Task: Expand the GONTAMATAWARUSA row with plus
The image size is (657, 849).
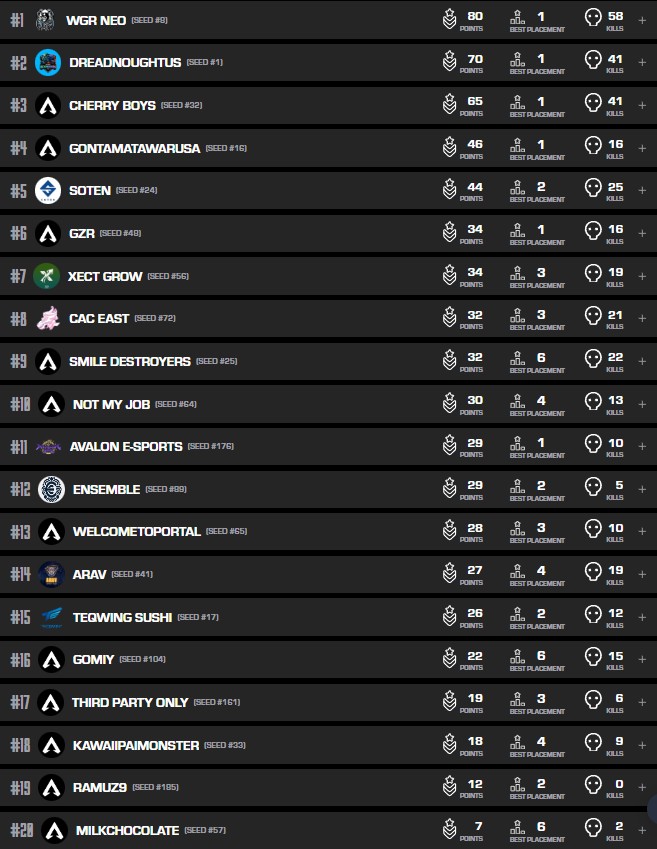Action: [642, 147]
